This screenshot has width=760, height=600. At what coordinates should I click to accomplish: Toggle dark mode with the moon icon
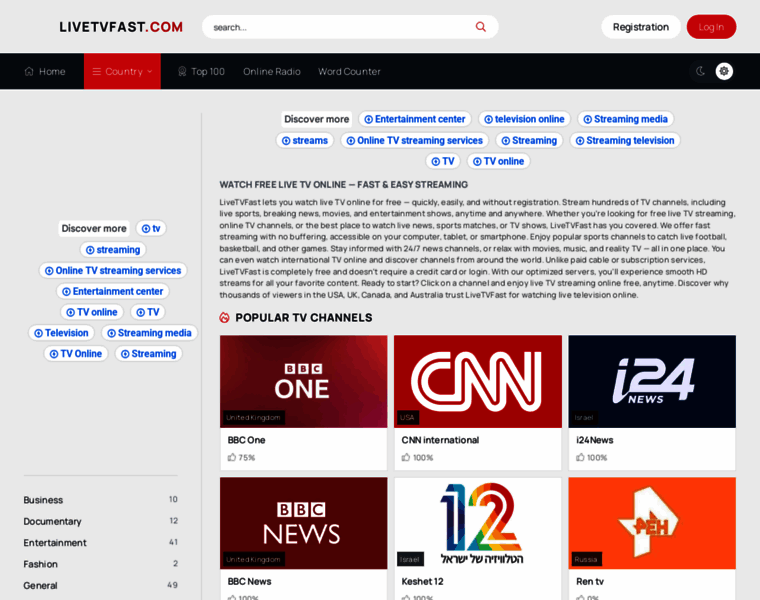pyautogui.click(x=700, y=71)
